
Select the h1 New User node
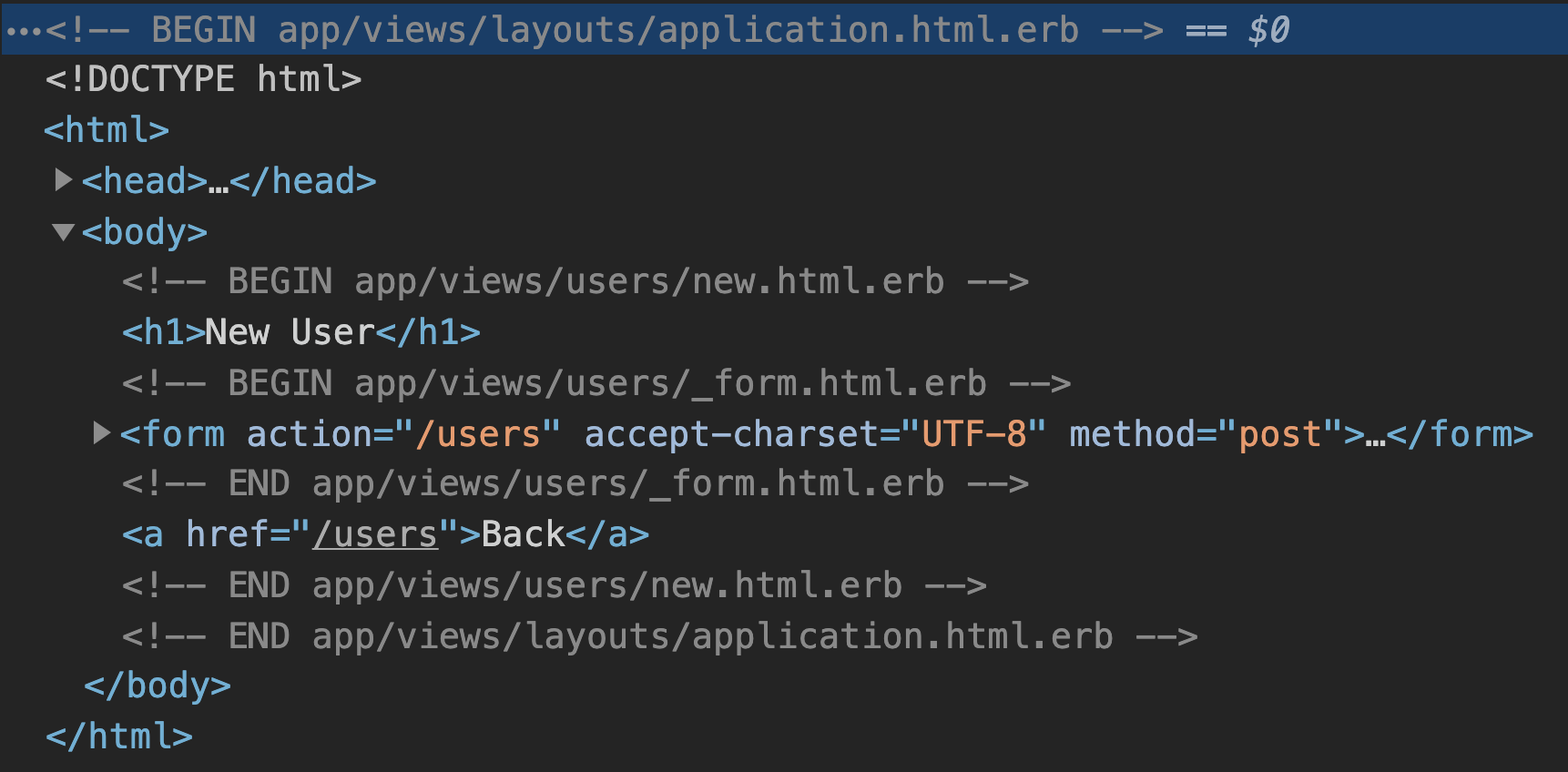coord(300,332)
